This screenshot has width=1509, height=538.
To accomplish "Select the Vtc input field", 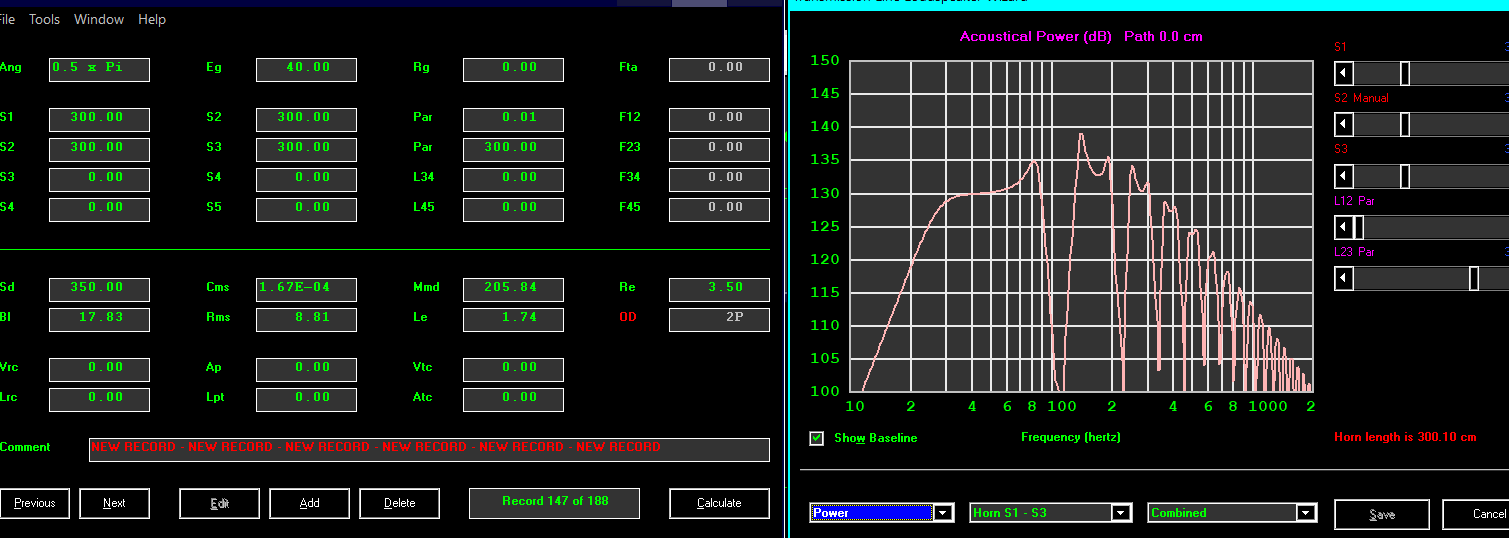I will click(513, 369).
